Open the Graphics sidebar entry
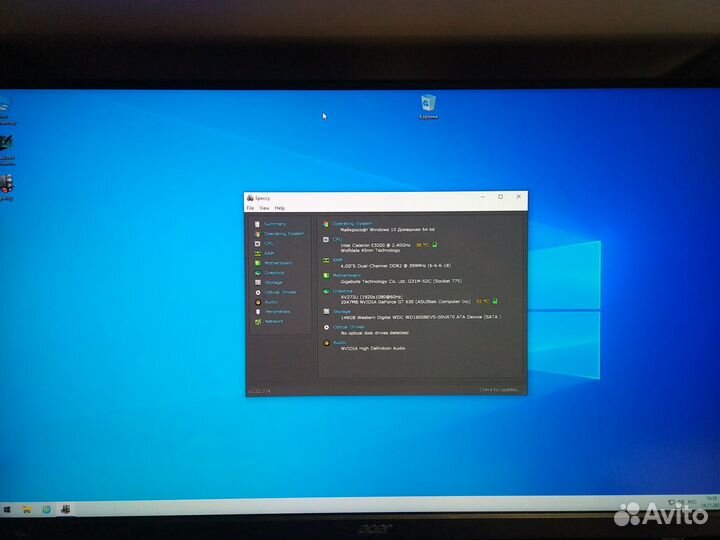Viewport: 720px width, 540px height. click(274, 273)
